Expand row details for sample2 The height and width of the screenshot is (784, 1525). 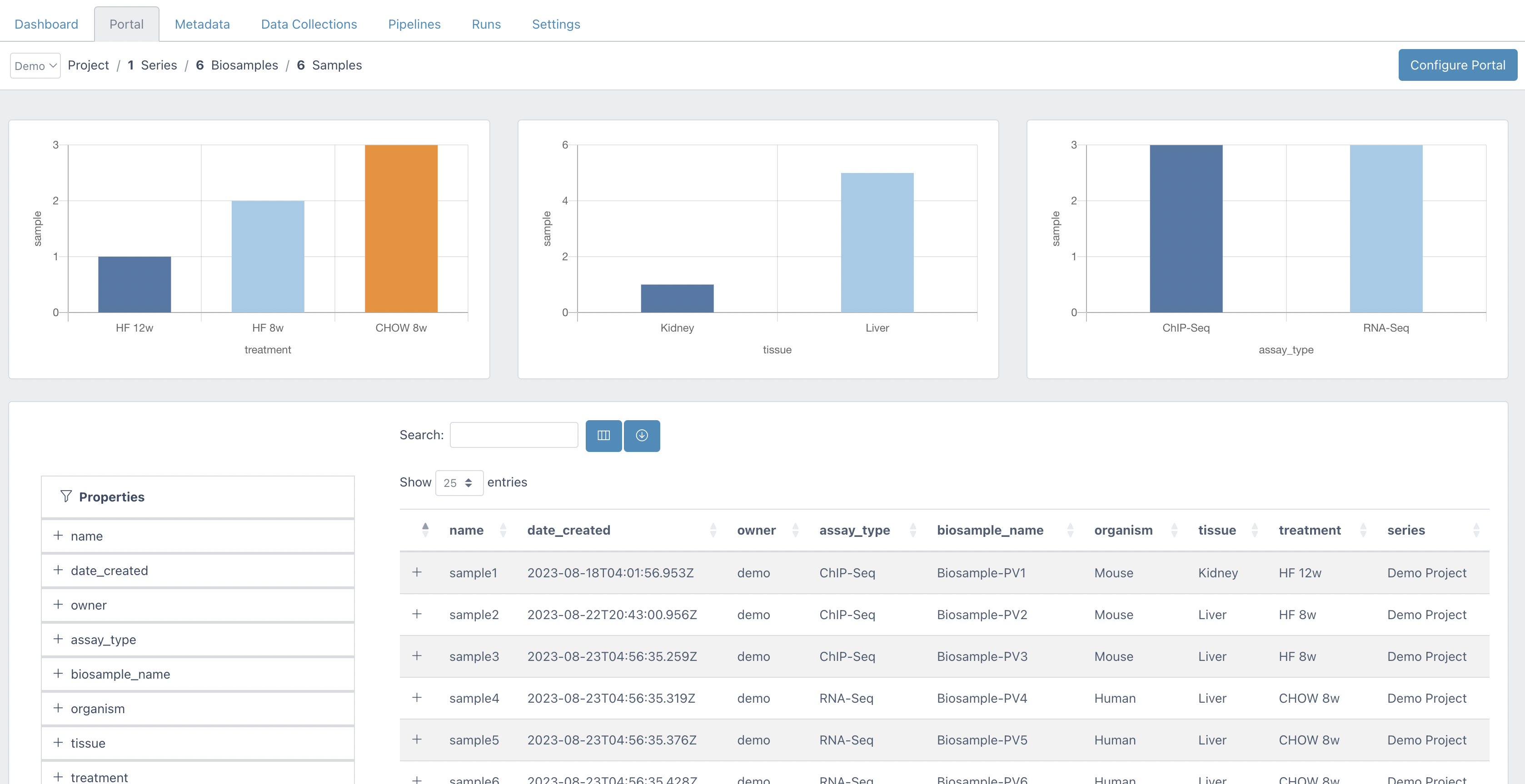[417, 614]
